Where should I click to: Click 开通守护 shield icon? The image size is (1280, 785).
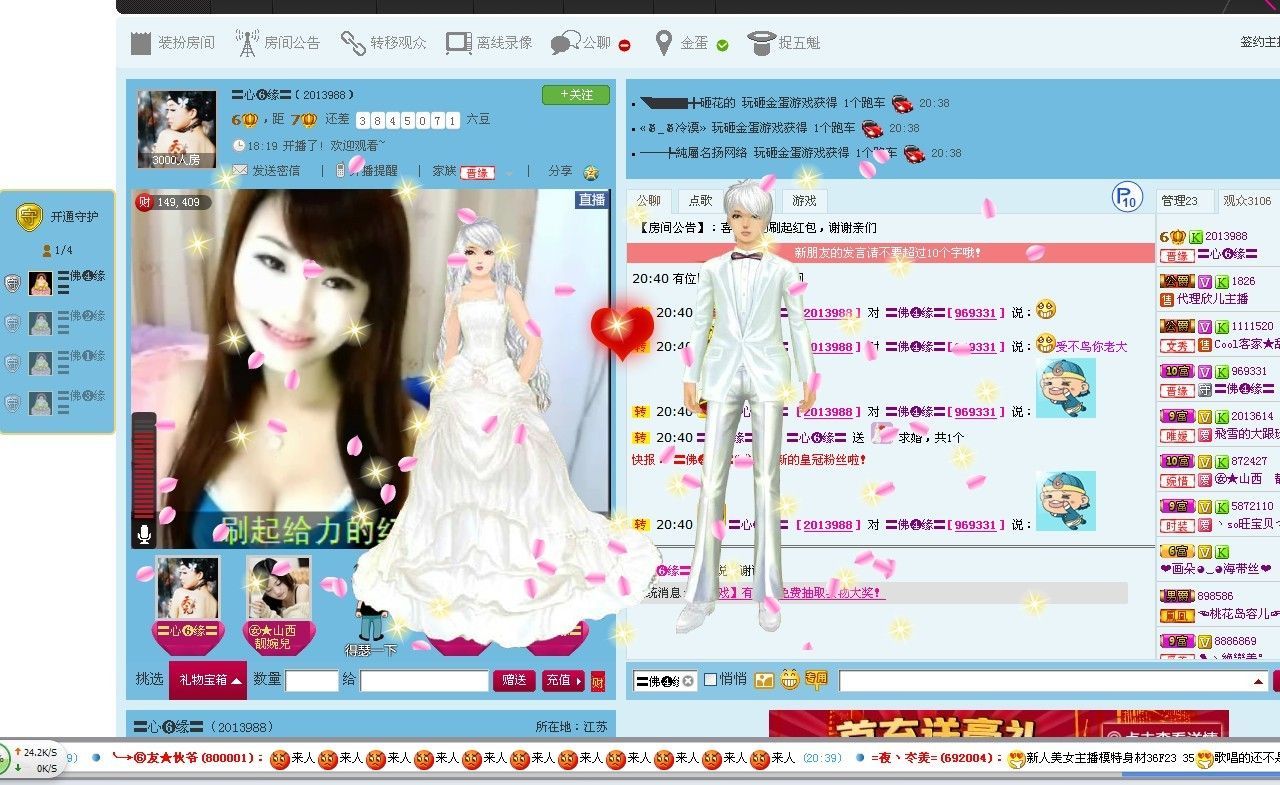pos(29,217)
